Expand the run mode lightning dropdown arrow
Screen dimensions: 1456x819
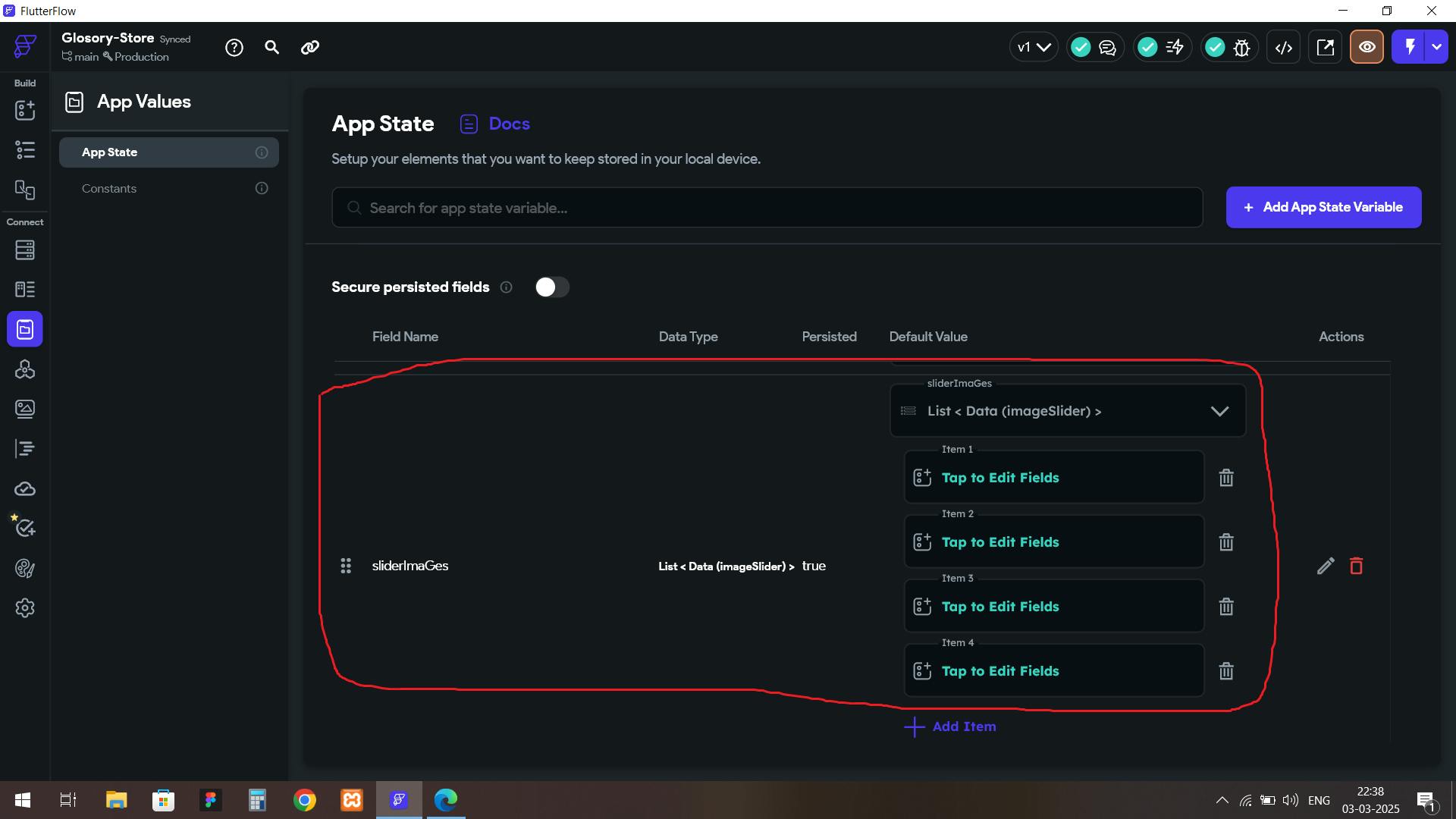(1436, 47)
